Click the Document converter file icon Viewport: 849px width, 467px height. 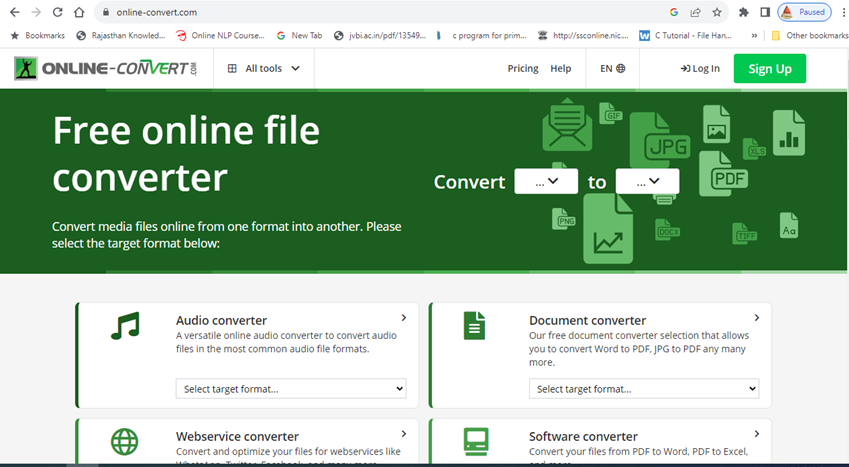474,325
